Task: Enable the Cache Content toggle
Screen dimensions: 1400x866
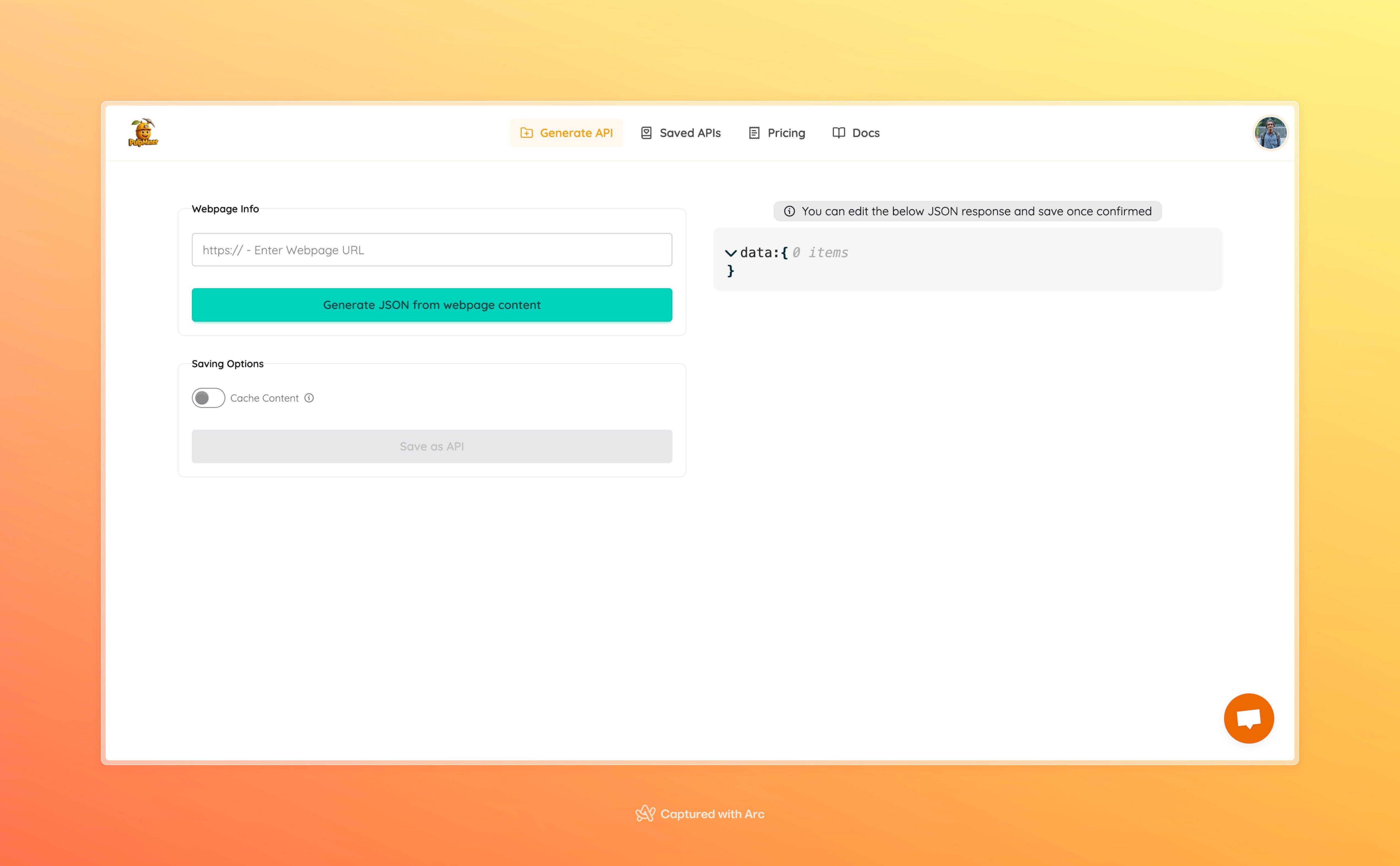Action: [x=208, y=398]
